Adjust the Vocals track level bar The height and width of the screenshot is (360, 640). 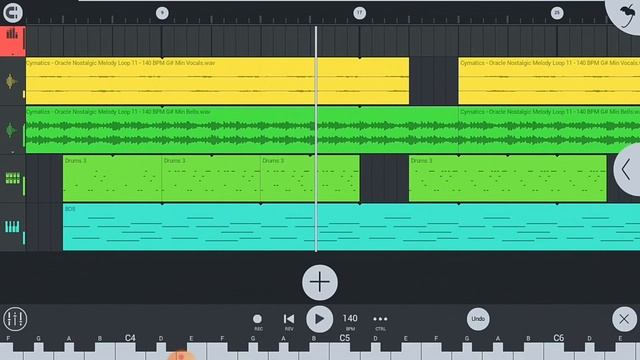[x=24, y=94]
